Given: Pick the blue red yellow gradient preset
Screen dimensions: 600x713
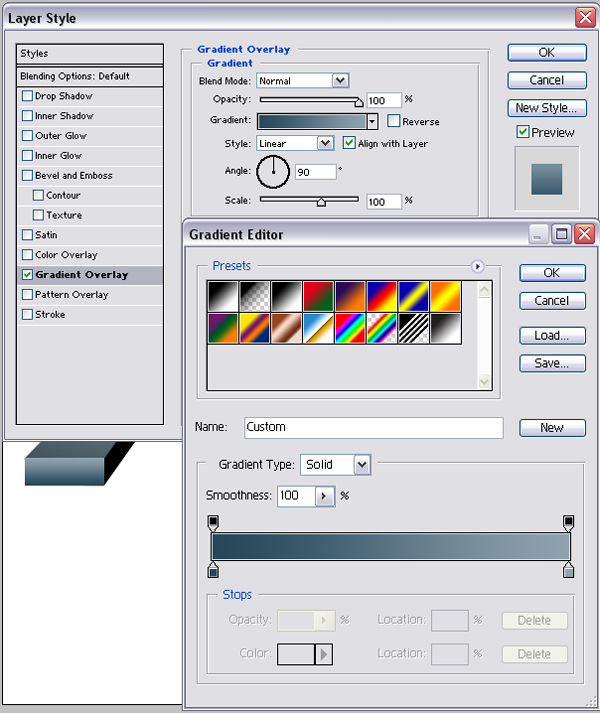Looking at the screenshot, I should [382, 296].
